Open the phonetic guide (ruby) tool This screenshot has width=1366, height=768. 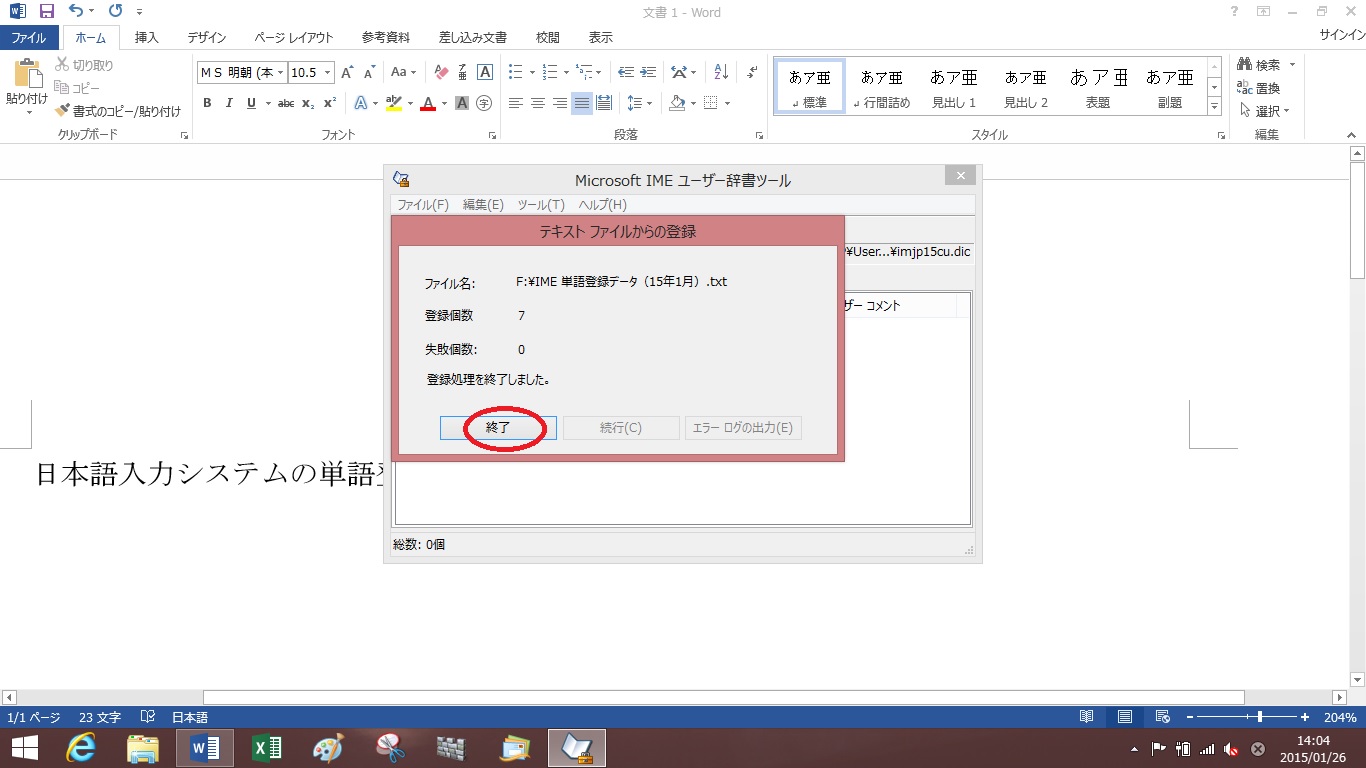(463, 72)
